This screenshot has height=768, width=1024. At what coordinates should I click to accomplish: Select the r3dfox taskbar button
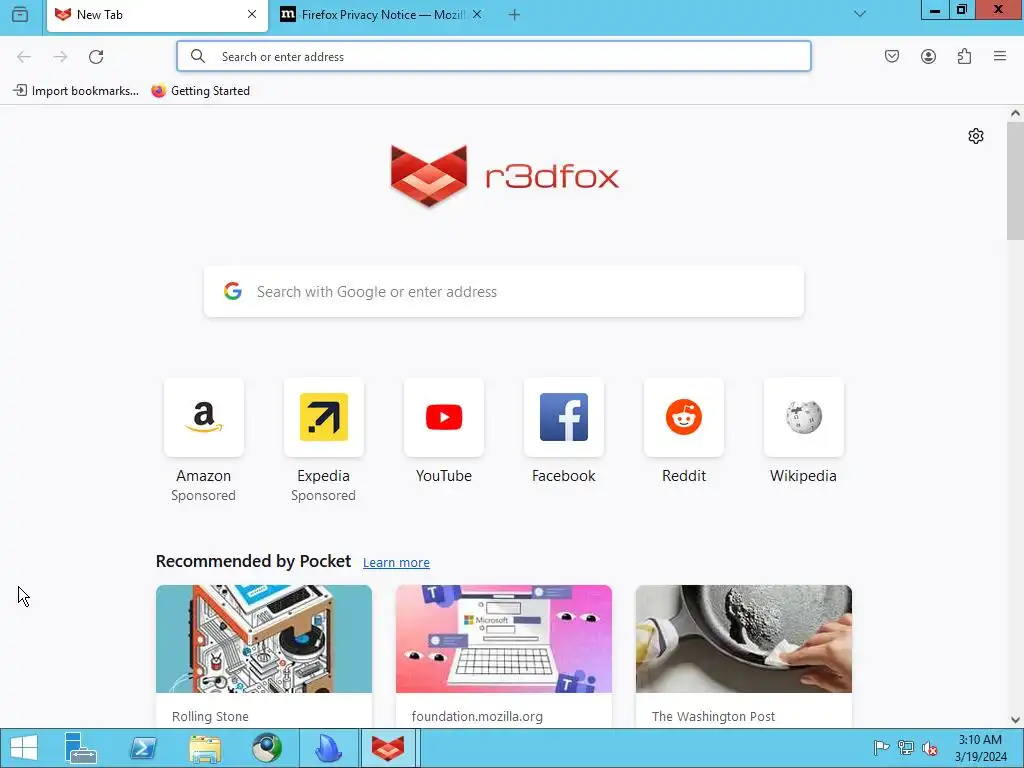pos(388,748)
